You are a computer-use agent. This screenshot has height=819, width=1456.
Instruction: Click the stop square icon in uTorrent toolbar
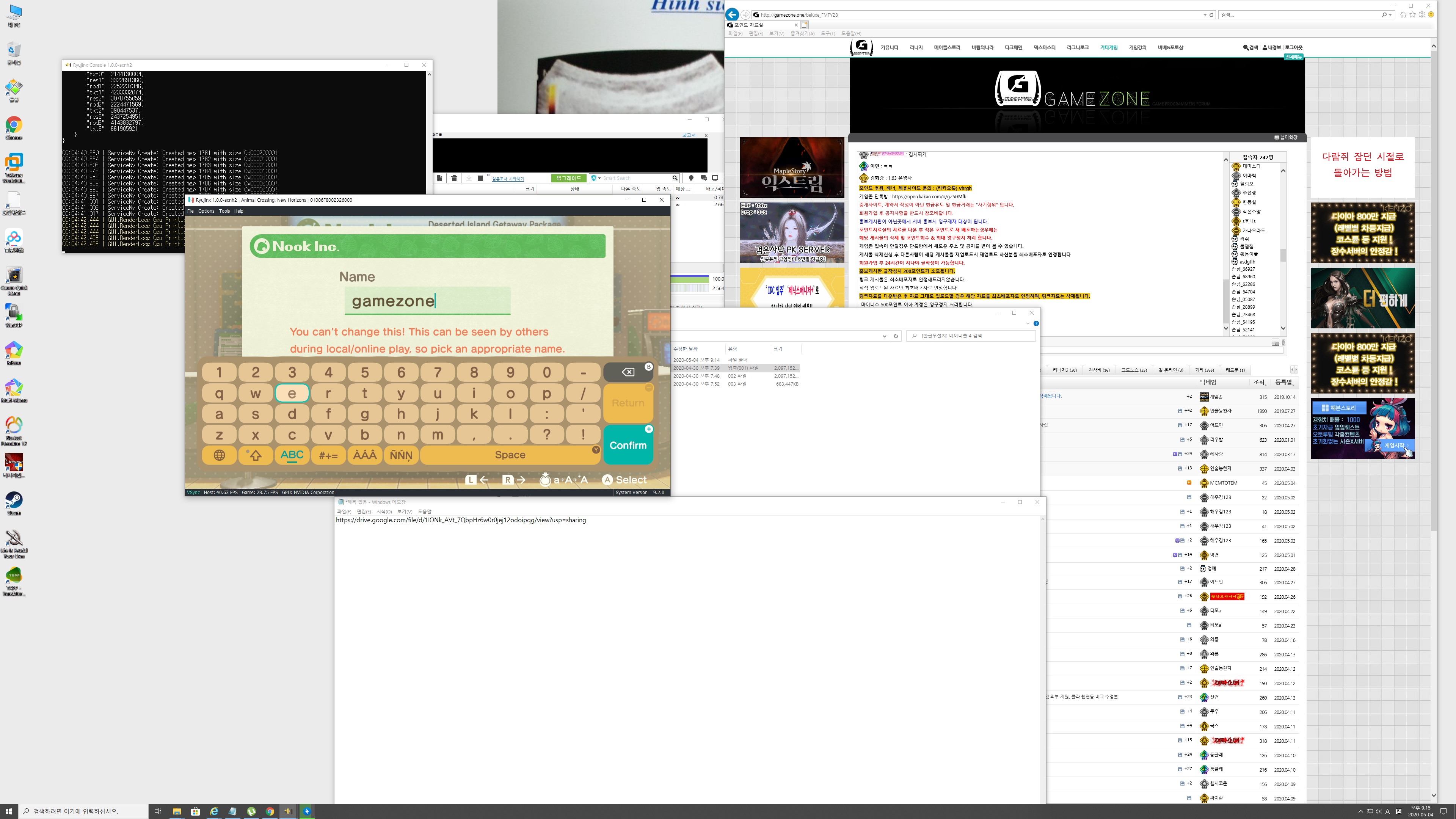coord(480,178)
